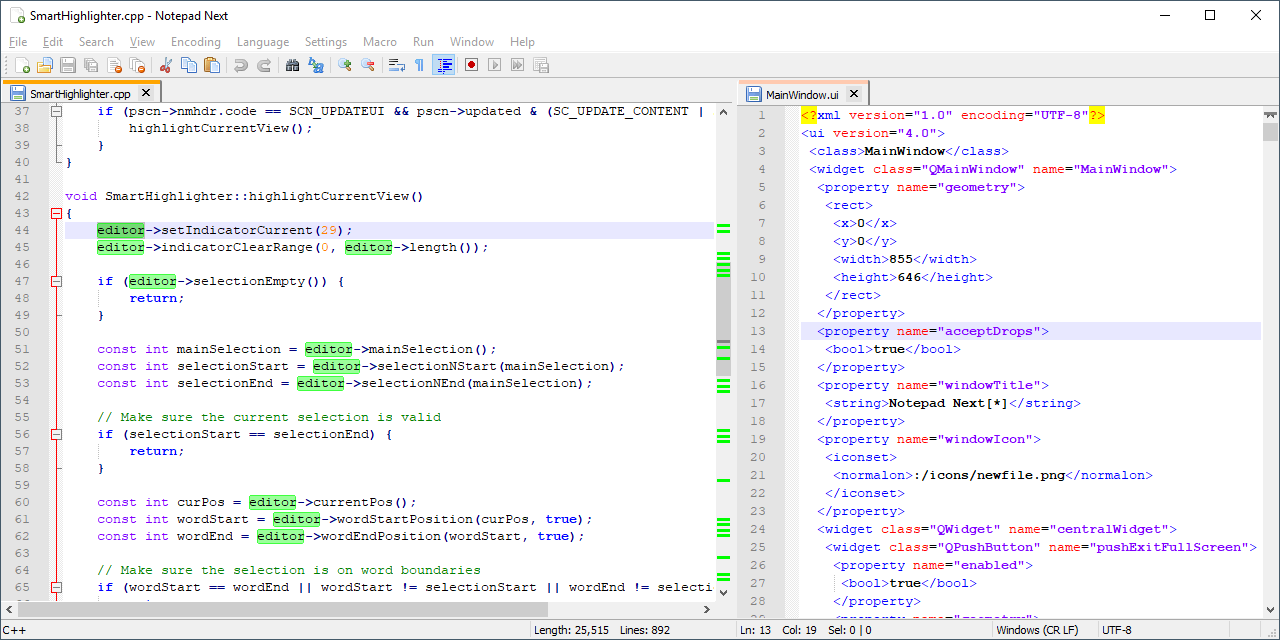Open the Macro menu
This screenshot has width=1280, height=640.
coord(379,42)
